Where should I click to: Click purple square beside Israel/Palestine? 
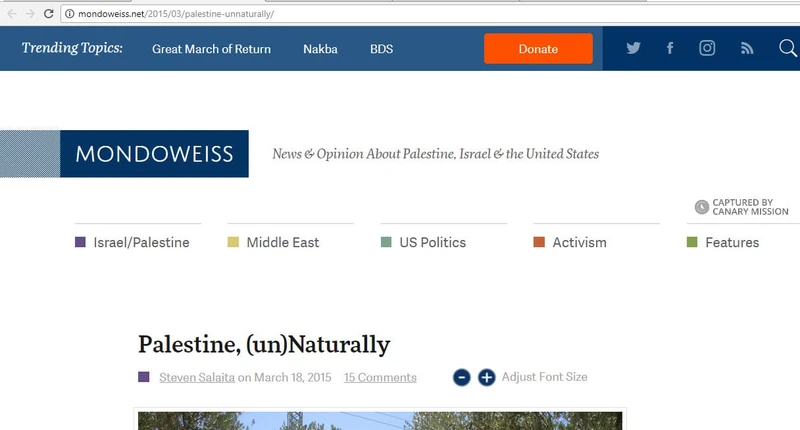click(x=80, y=242)
